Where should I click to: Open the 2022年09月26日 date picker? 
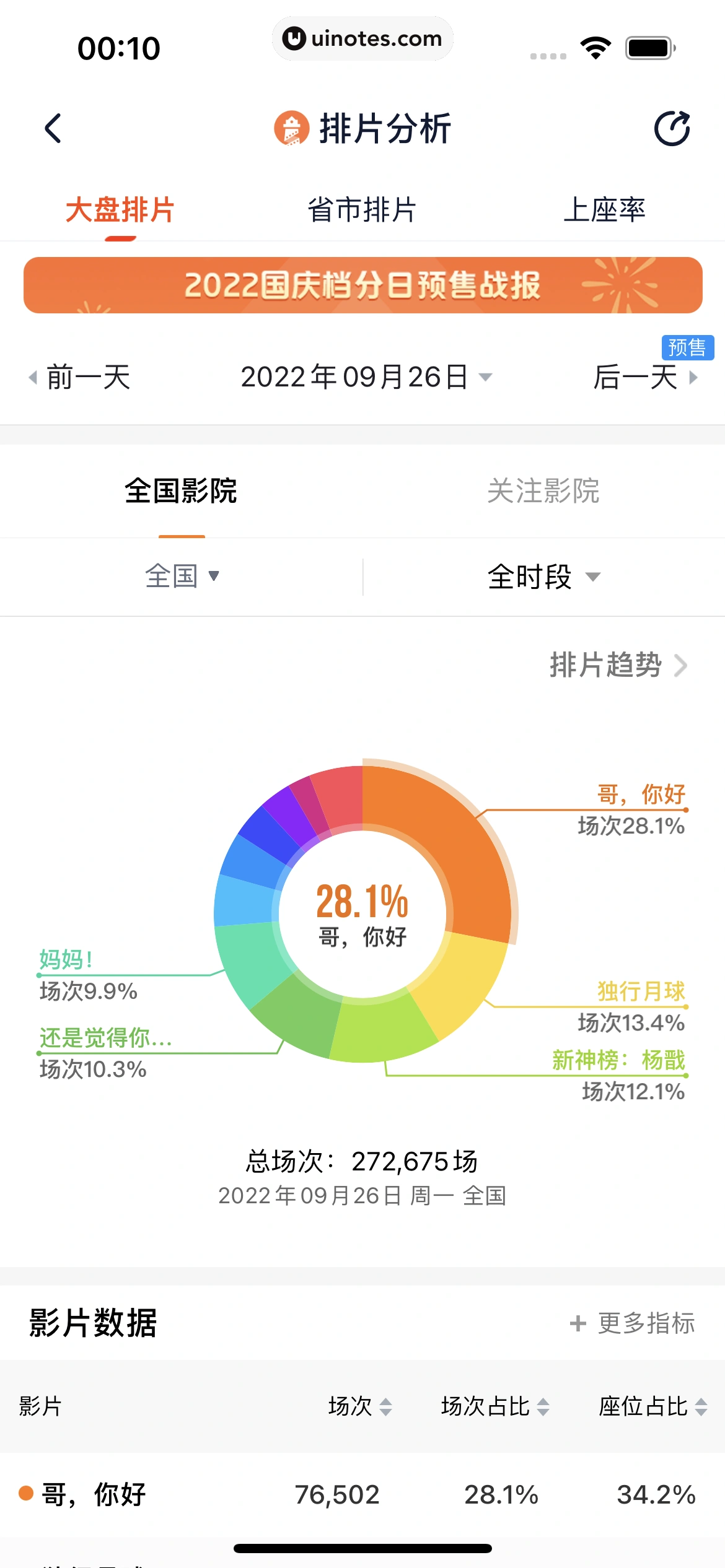point(366,377)
